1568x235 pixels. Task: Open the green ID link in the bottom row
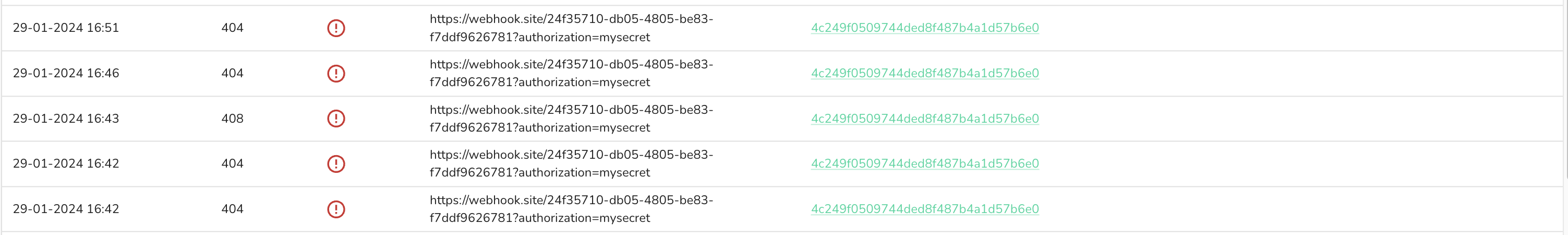click(x=925, y=209)
